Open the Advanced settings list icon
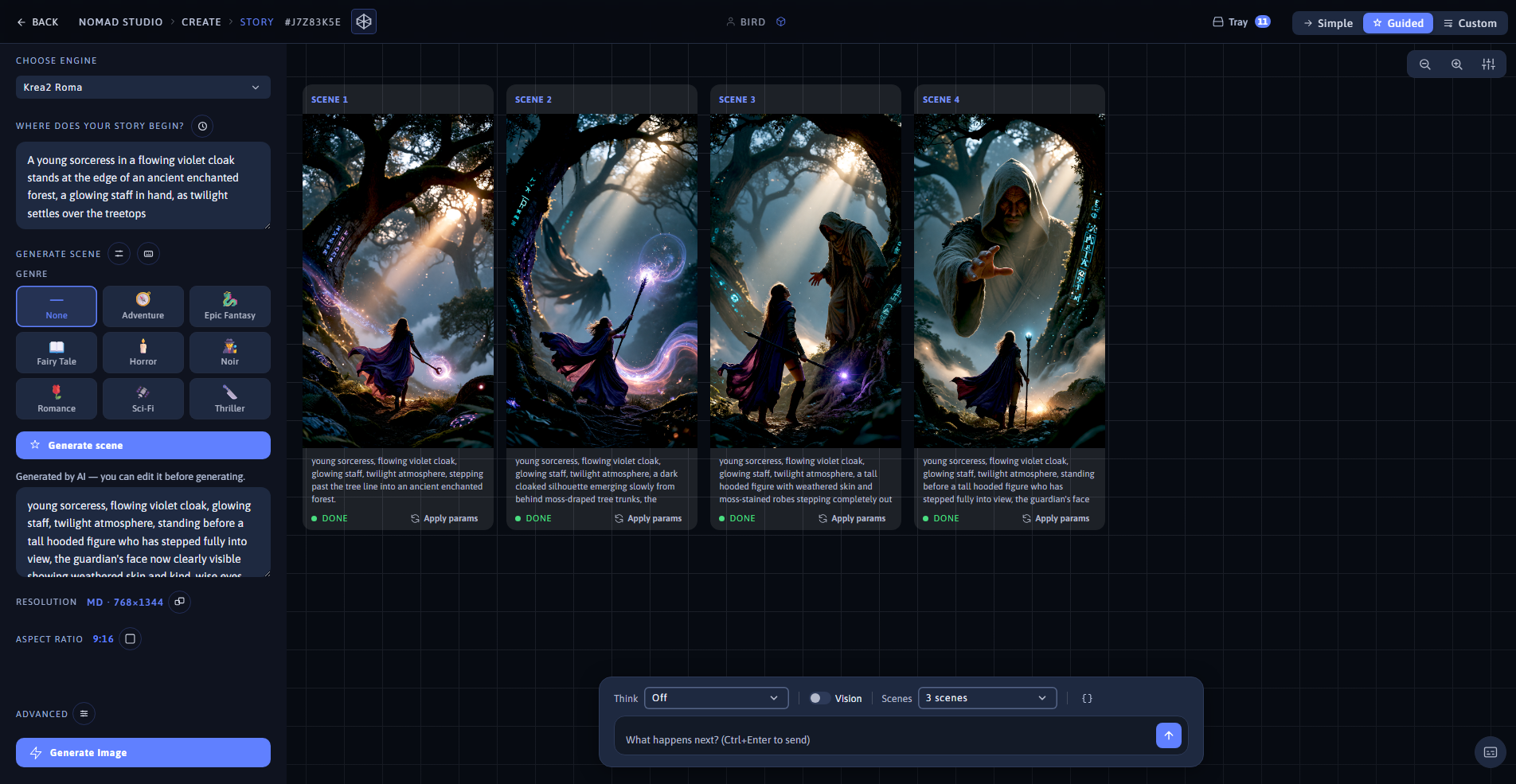Screen dimensions: 1516x784 coord(84,714)
